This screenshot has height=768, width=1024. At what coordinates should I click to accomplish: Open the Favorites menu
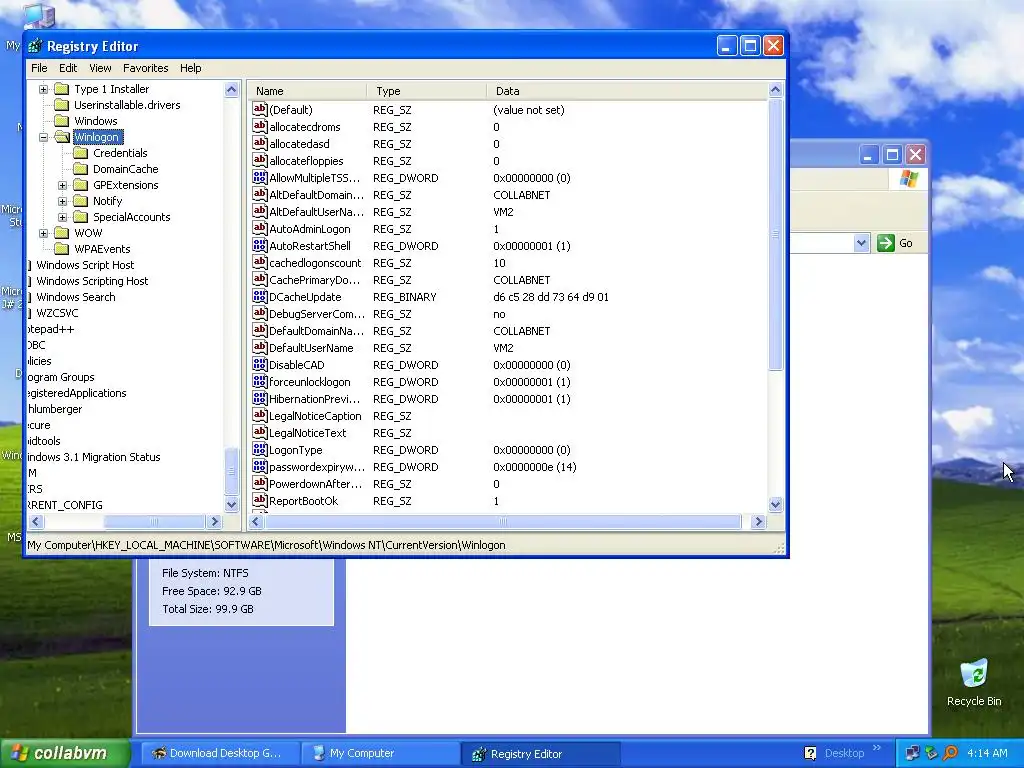point(146,68)
